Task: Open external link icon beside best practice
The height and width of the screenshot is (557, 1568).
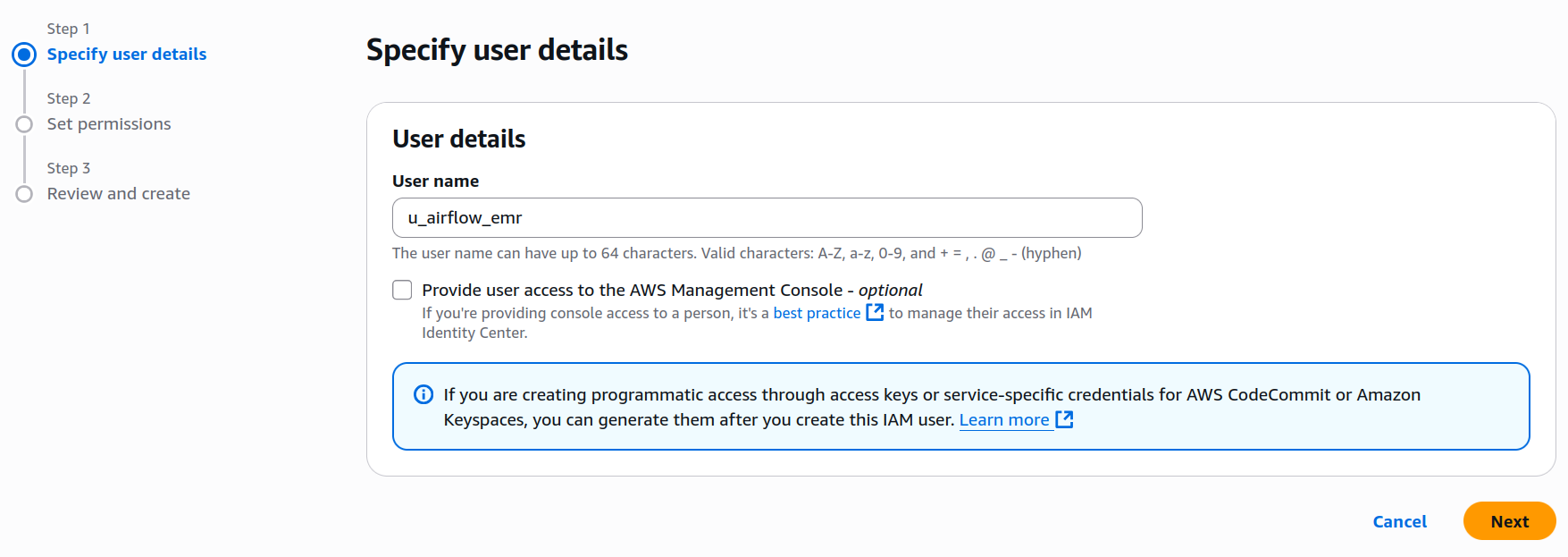Action: click(x=875, y=312)
